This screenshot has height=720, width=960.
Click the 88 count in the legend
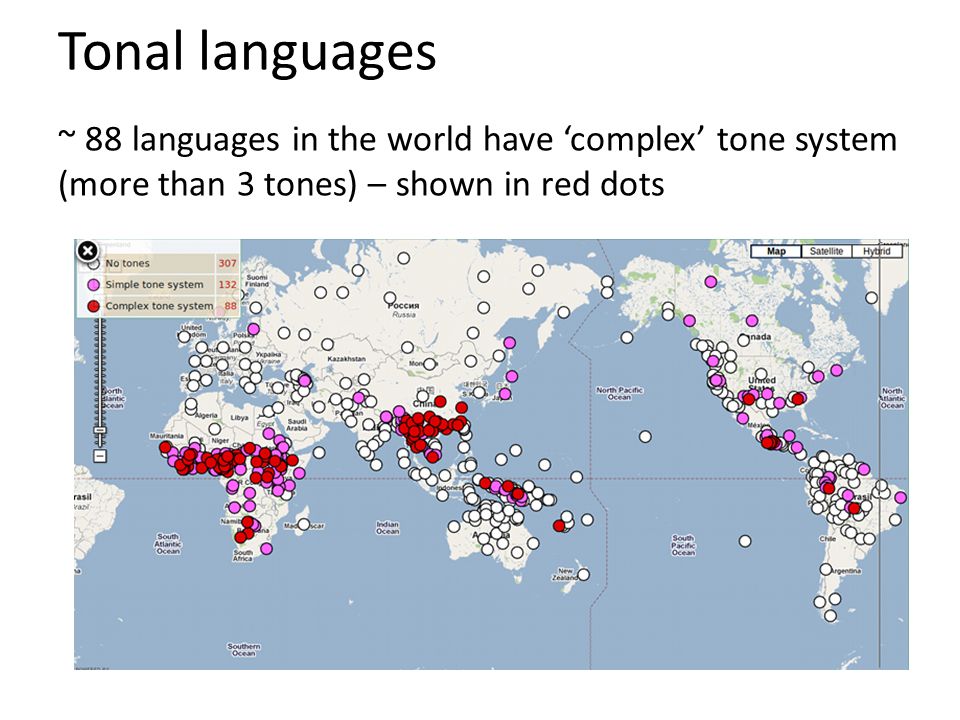[230, 306]
